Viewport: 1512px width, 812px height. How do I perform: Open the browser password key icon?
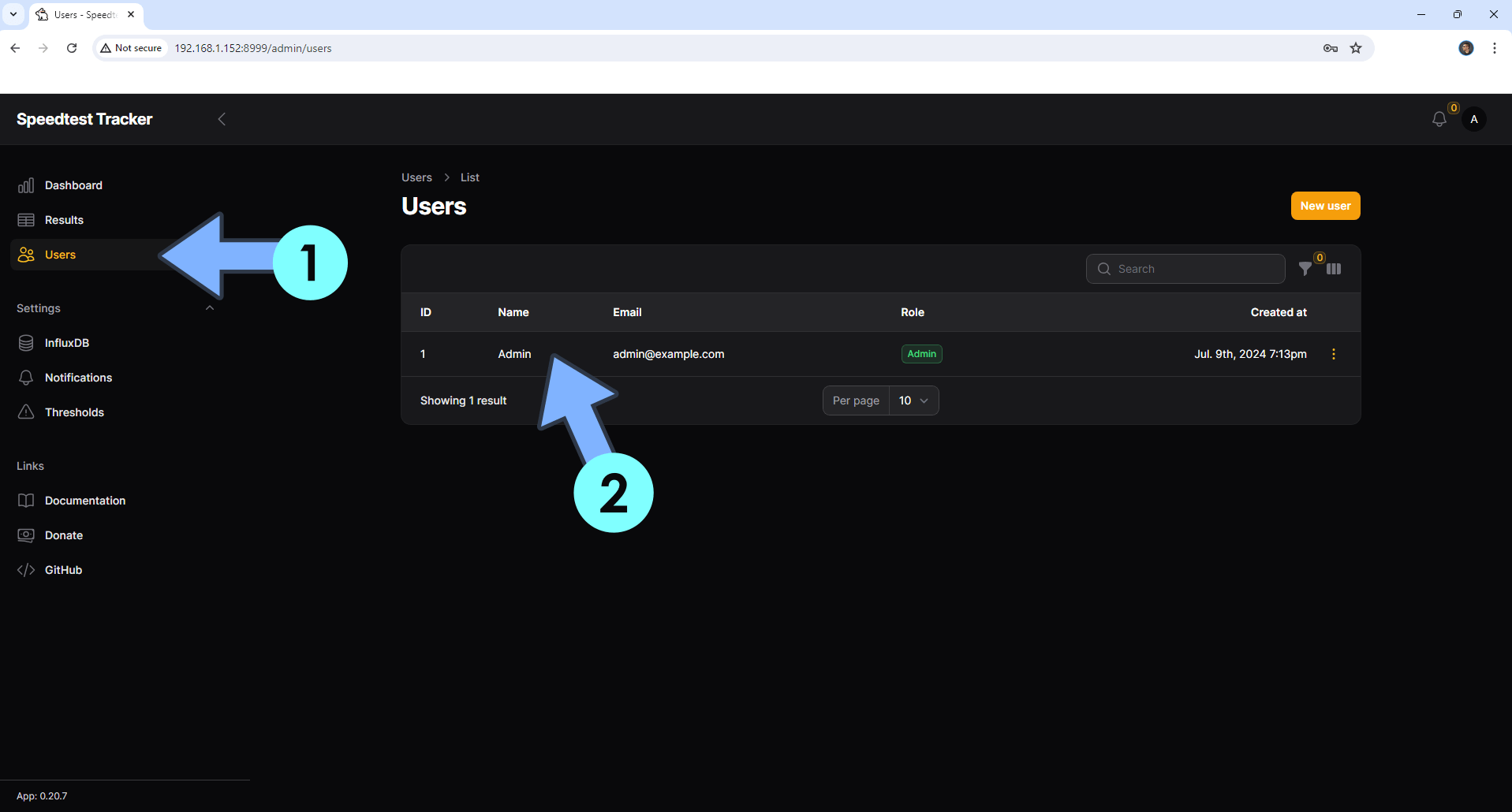1331,48
